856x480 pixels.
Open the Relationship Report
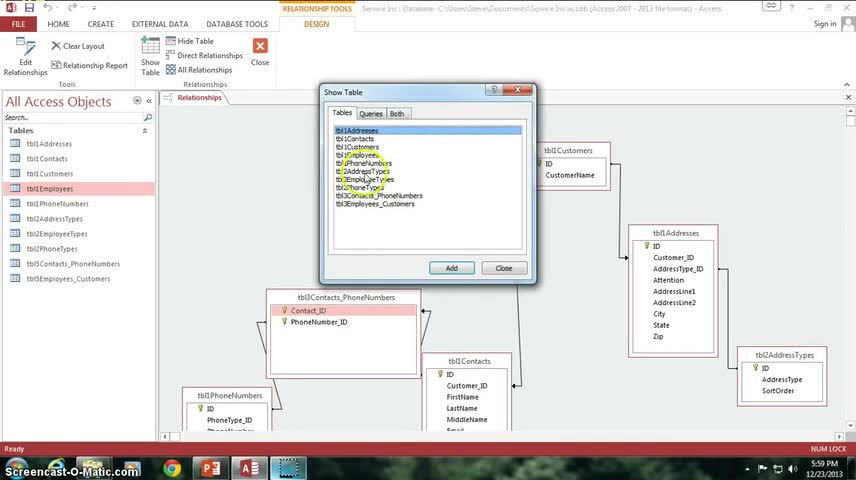pos(89,66)
